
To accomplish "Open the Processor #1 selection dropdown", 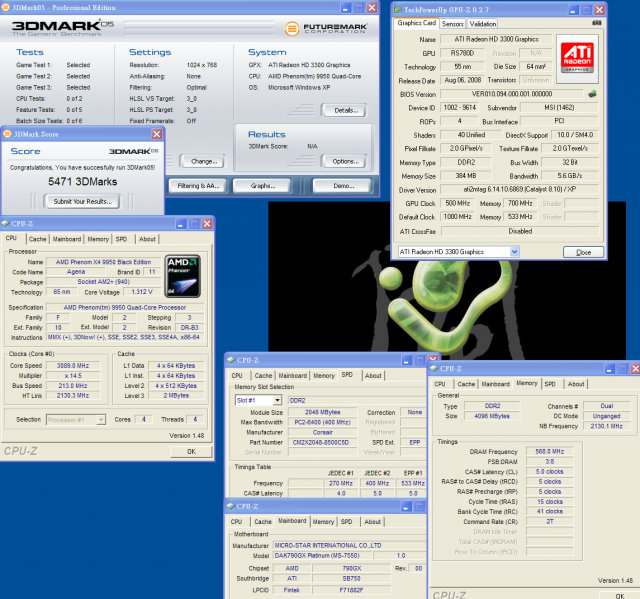I will [x=101, y=419].
